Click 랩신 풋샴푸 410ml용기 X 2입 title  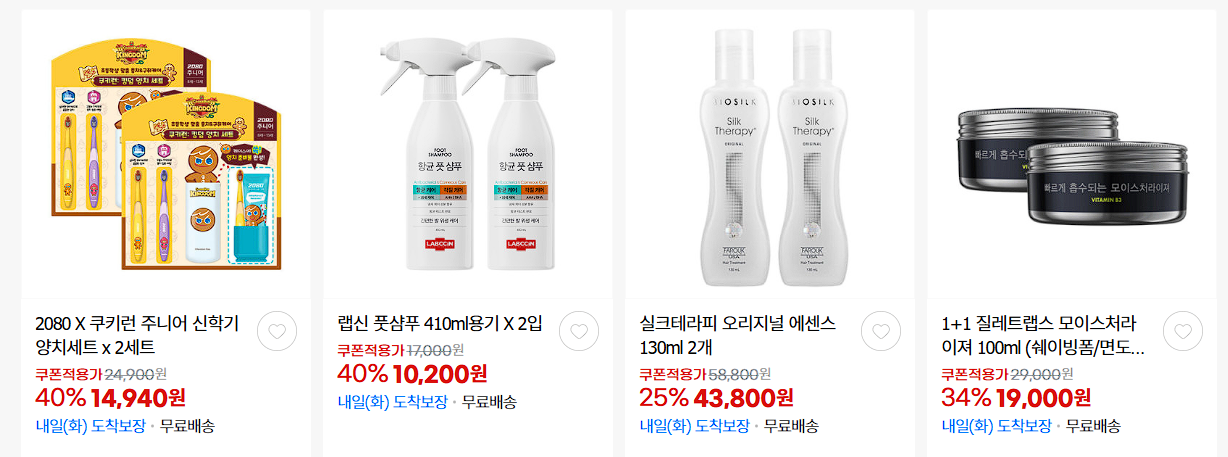pos(440,324)
